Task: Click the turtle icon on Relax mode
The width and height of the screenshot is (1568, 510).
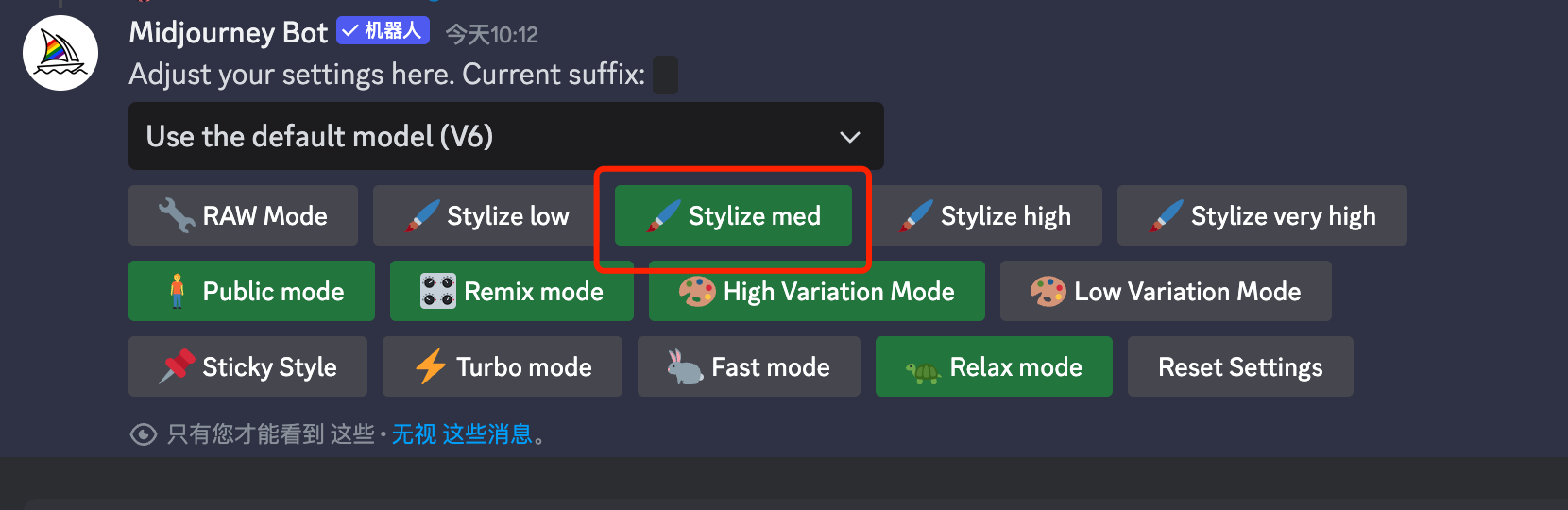Action: pos(924,369)
